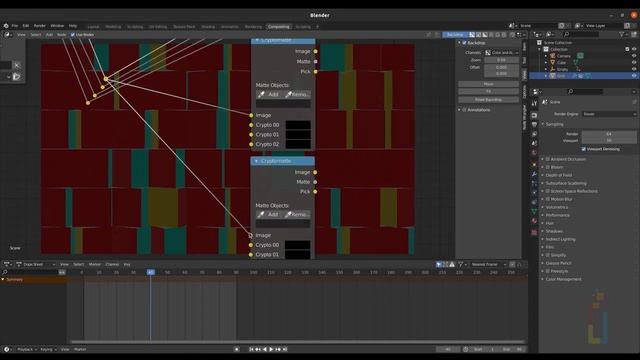Open the compositor Add menu

(x=49, y=35)
